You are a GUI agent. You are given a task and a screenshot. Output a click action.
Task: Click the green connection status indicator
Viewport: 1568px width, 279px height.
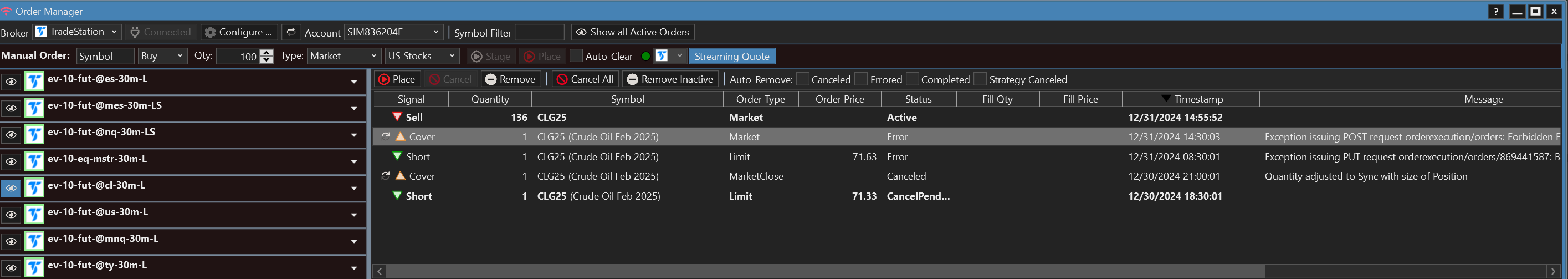(x=645, y=56)
